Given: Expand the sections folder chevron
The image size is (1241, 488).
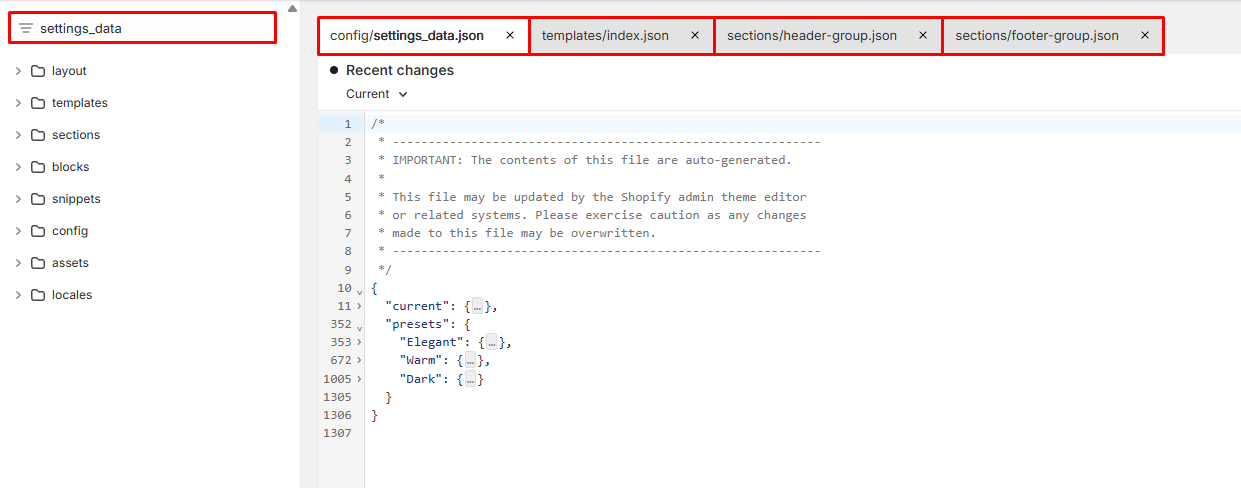Looking at the screenshot, I should [x=18, y=135].
